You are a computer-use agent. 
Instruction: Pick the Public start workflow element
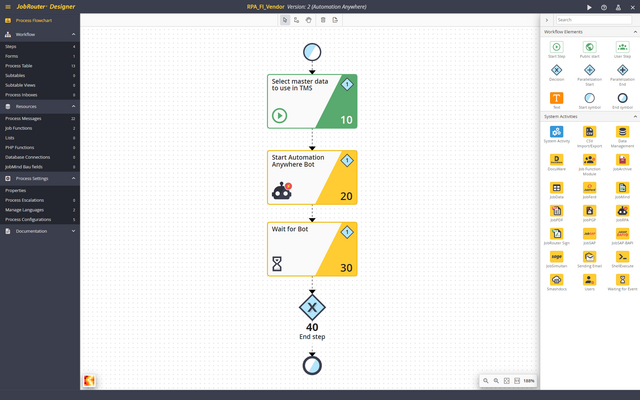tap(589, 47)
